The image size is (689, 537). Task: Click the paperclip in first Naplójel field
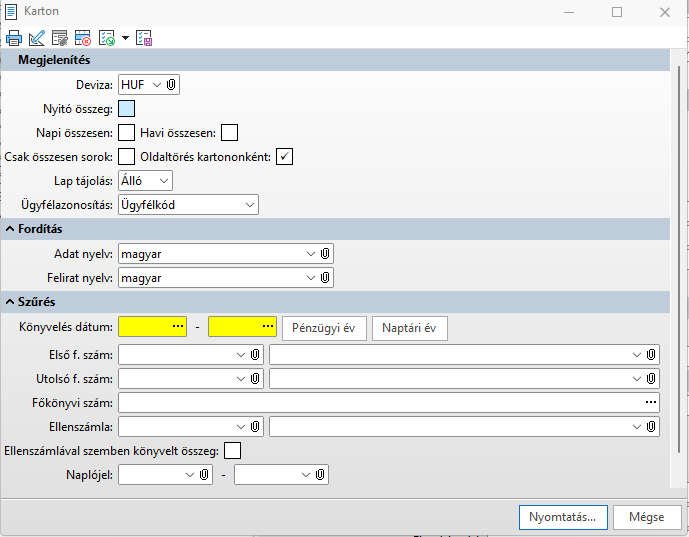204,475
